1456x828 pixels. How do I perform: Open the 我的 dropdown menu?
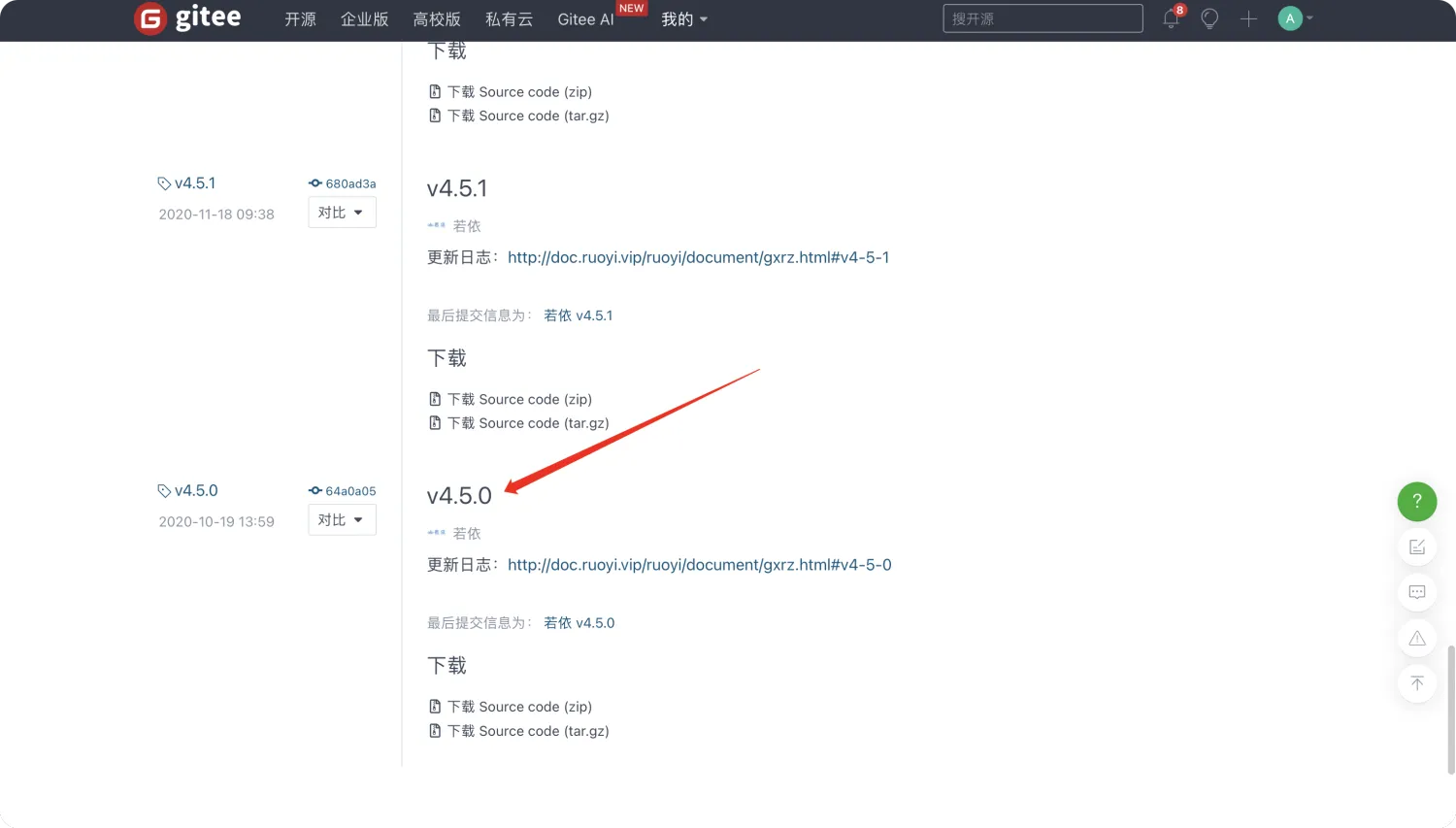click(x=684, y=19)
